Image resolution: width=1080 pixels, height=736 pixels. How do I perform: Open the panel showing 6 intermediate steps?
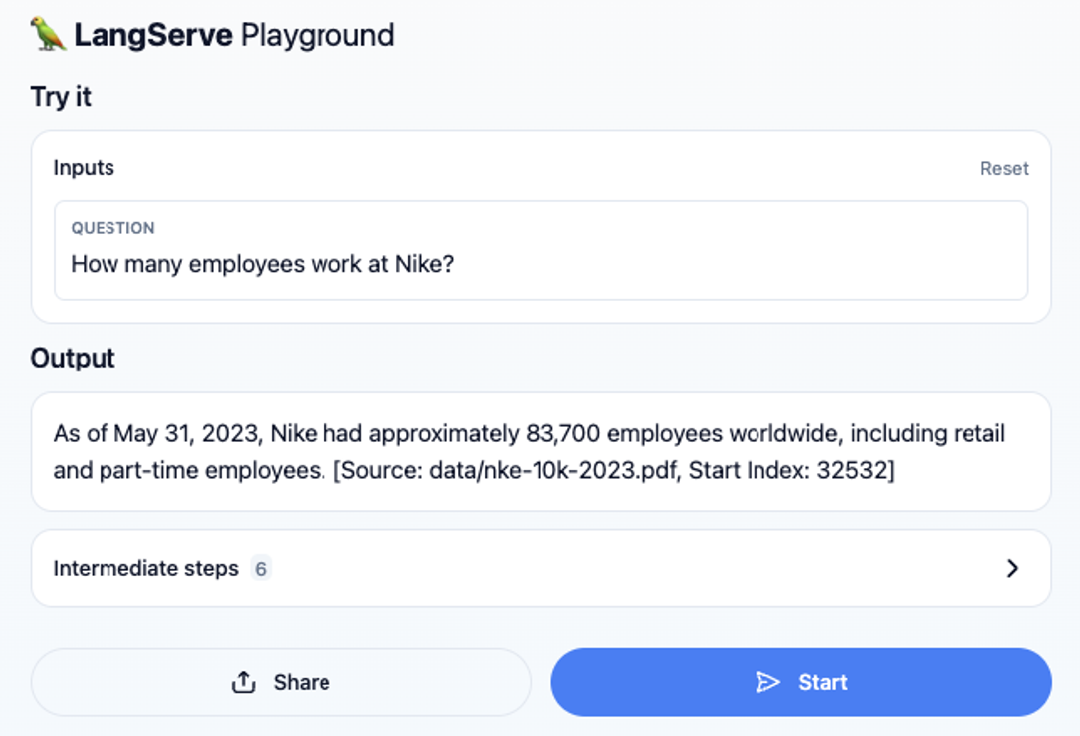tap(540, 567)
